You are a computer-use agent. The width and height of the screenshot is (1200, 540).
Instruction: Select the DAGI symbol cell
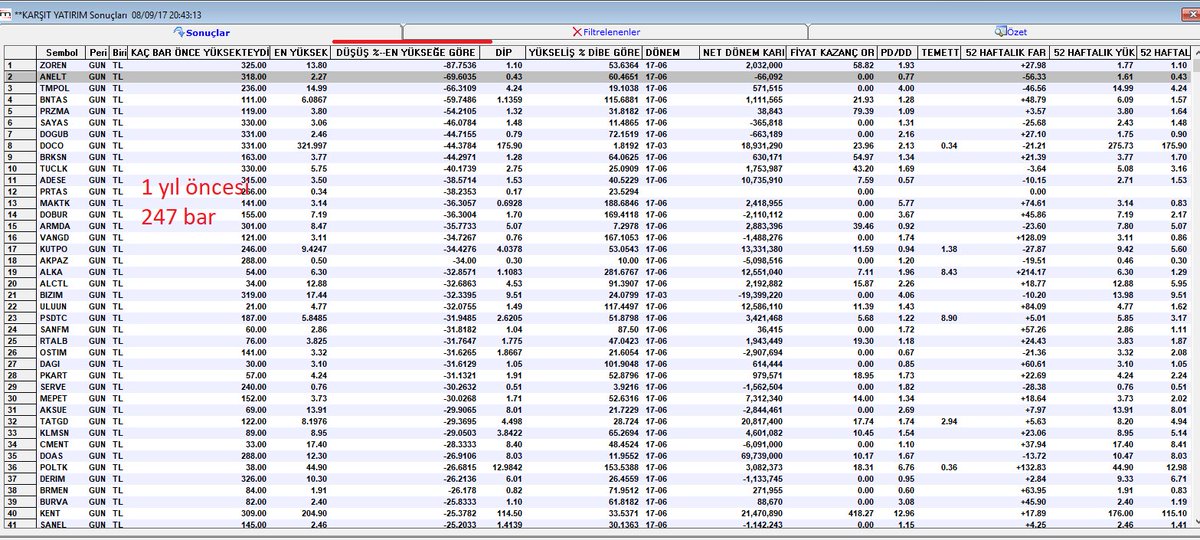click(x=61, y=366)
